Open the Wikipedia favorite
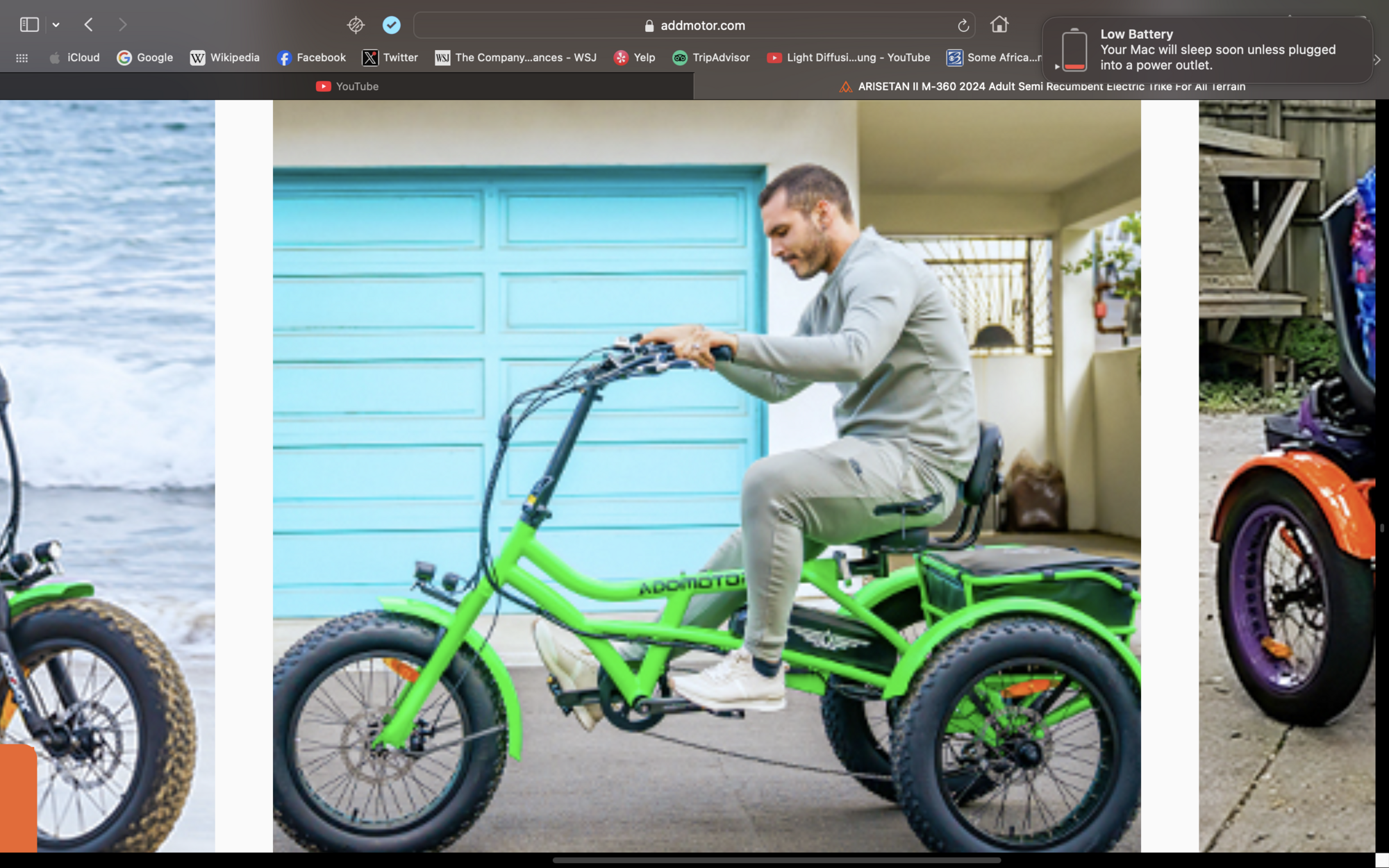 tap(224, 58)
